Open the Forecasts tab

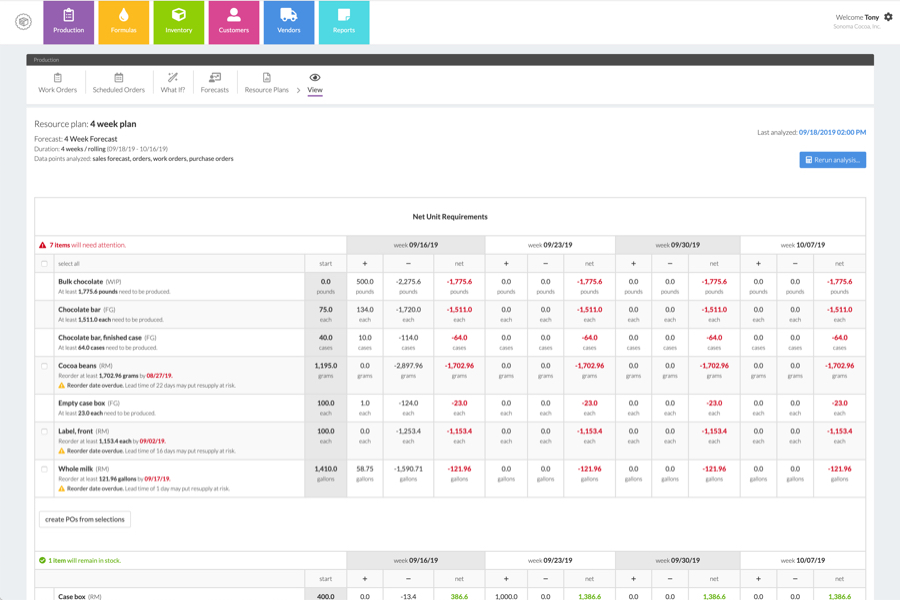tap(214, 83)
